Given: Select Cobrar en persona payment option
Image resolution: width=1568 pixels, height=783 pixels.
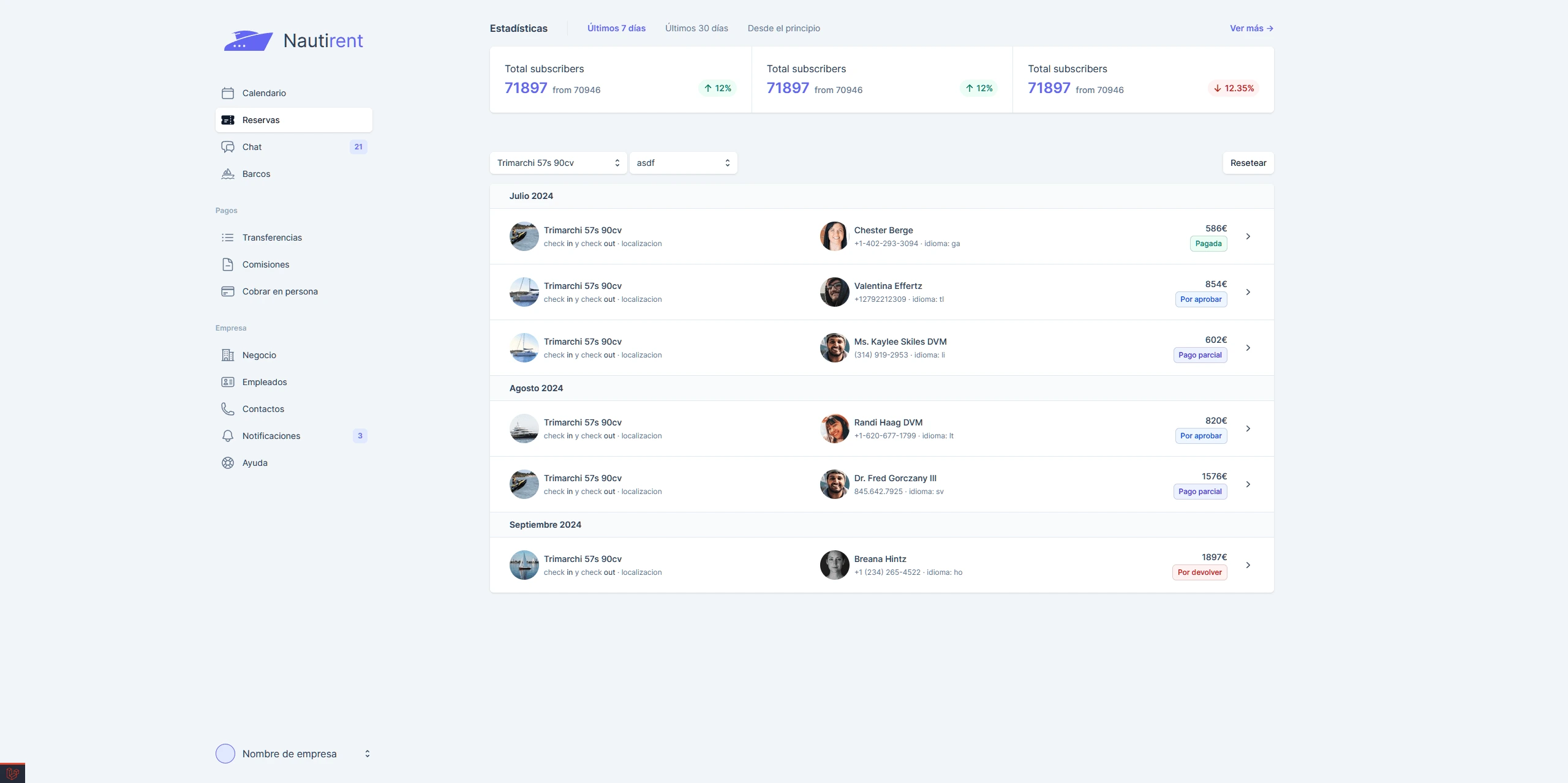Looking at the screenshot, I should click(279, 291).
